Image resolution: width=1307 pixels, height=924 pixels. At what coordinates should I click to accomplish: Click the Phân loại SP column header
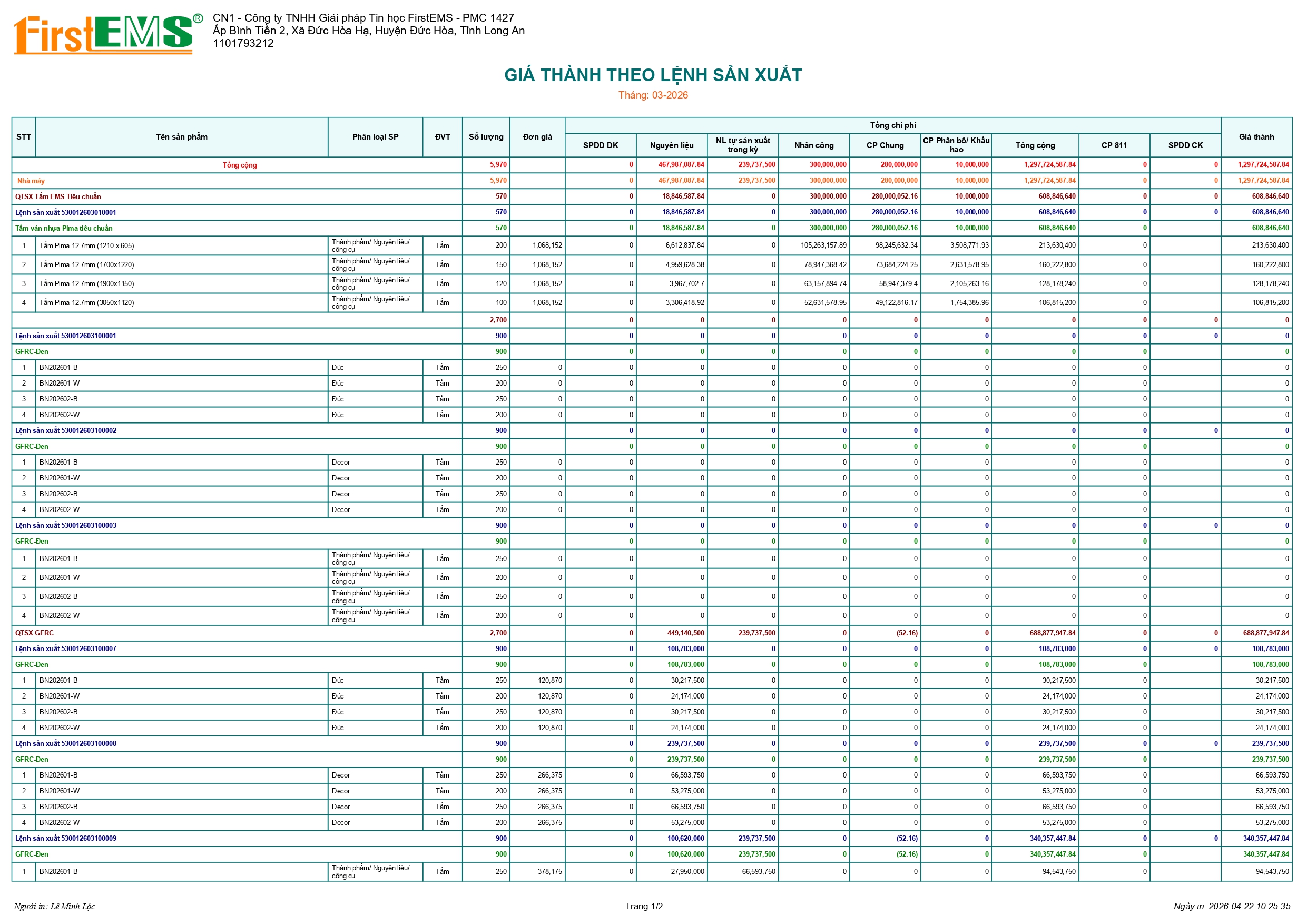point(375,137)
